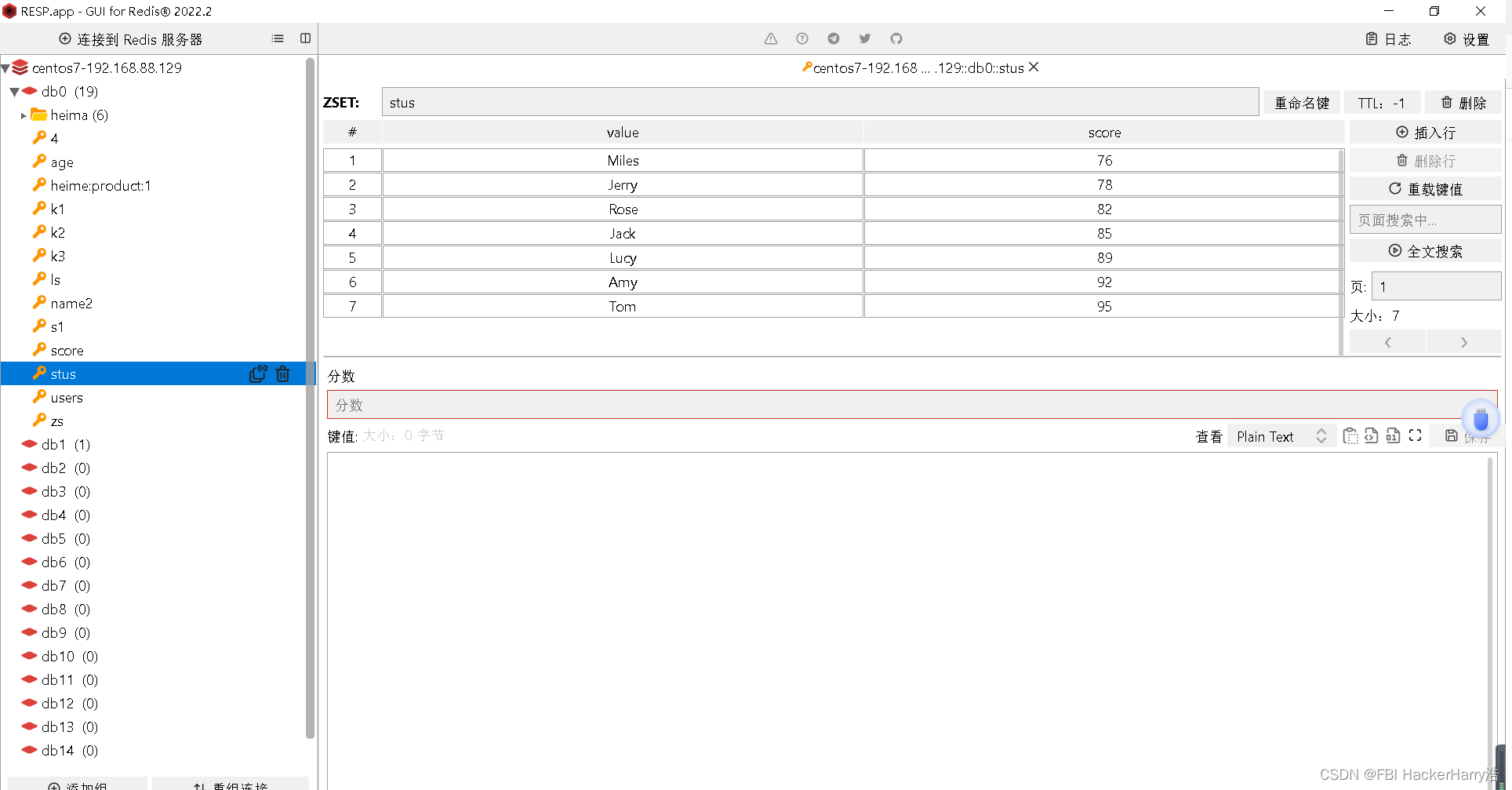This screenshot has width=1512, height=790.
Task: Toggle the sidebar panel layout icon
Action: pyautogui.click(x=305, y=38)
